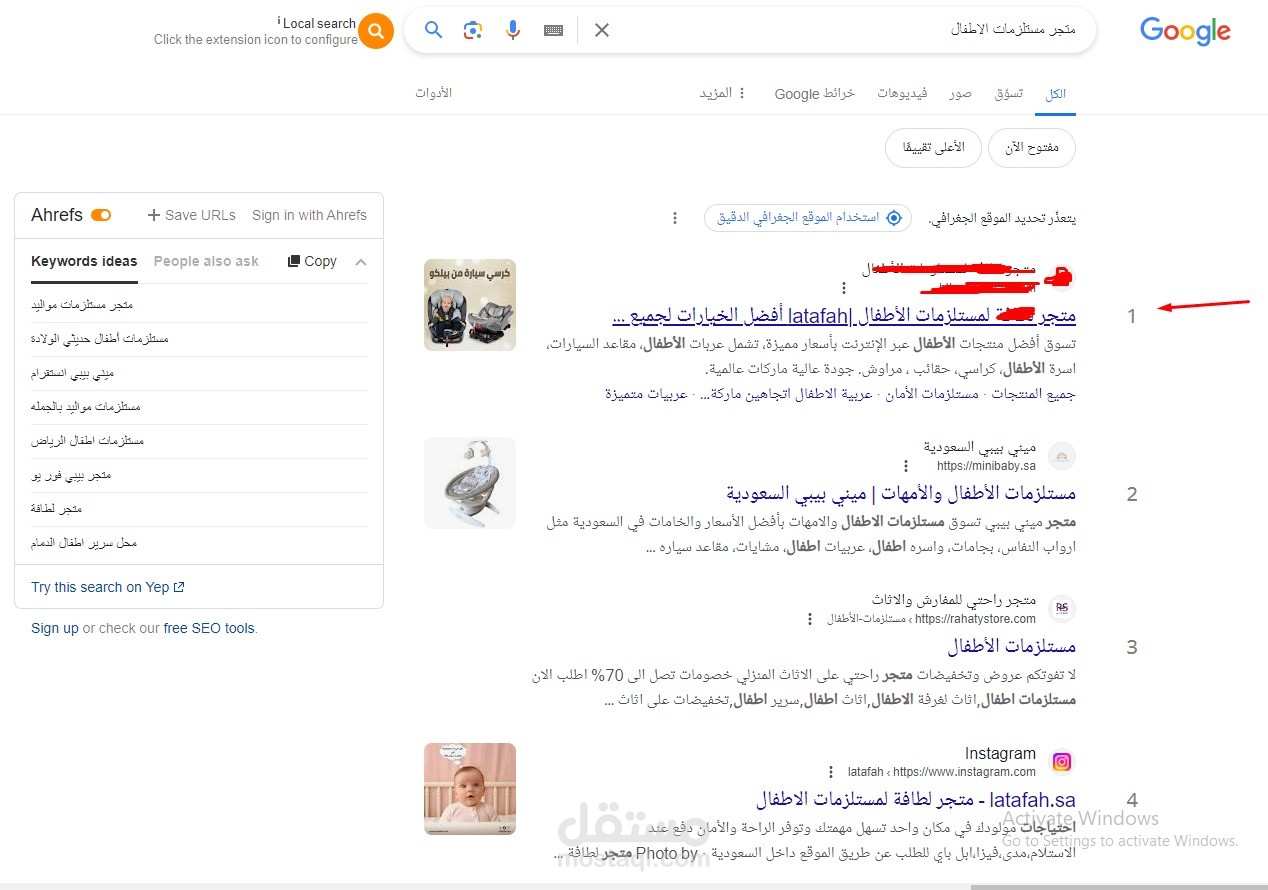This screenshot has width=1268, height=890.
Task: Switch to the فيديوهات tab
Action: 902,93
